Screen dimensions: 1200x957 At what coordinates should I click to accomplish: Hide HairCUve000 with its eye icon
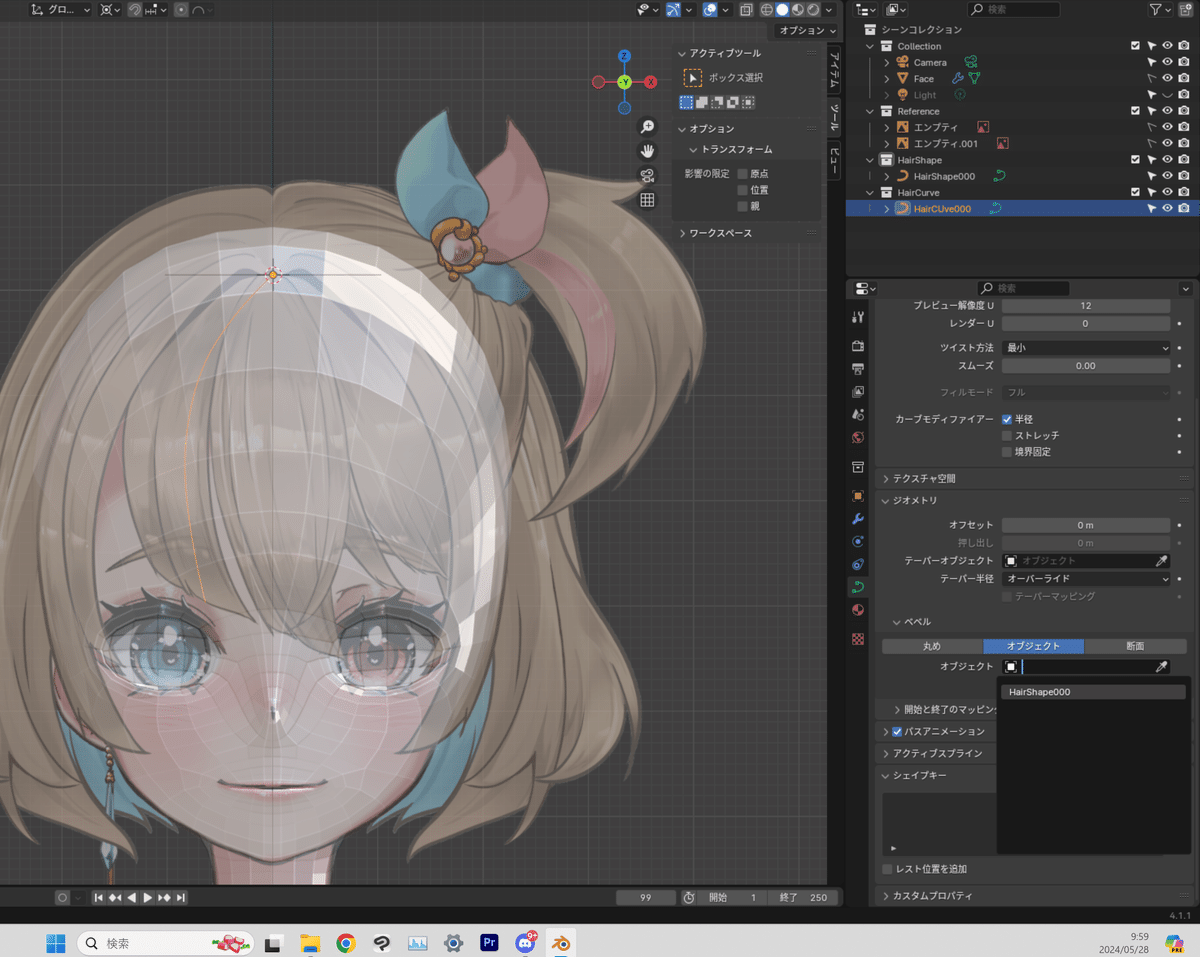(1167, 209)
